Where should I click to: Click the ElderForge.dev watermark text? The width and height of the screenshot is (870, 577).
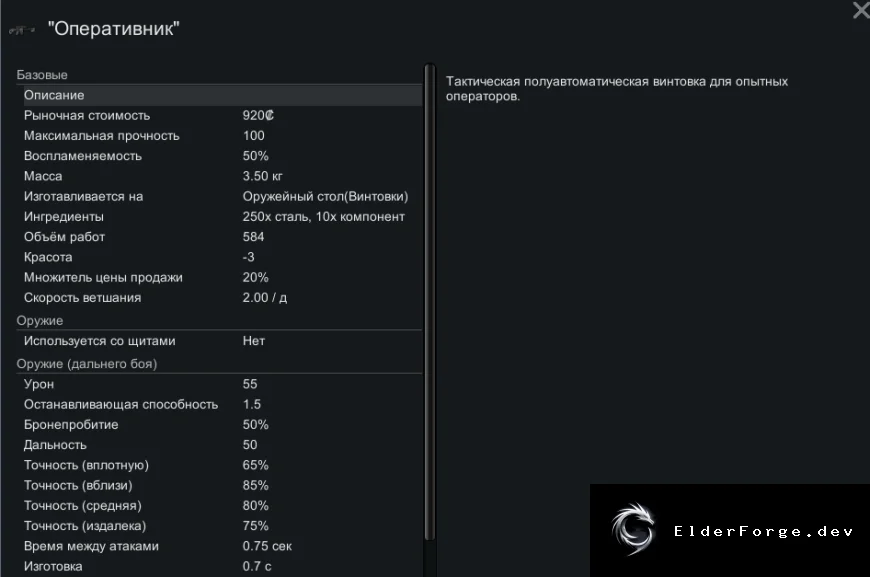(x=763, y=532)
